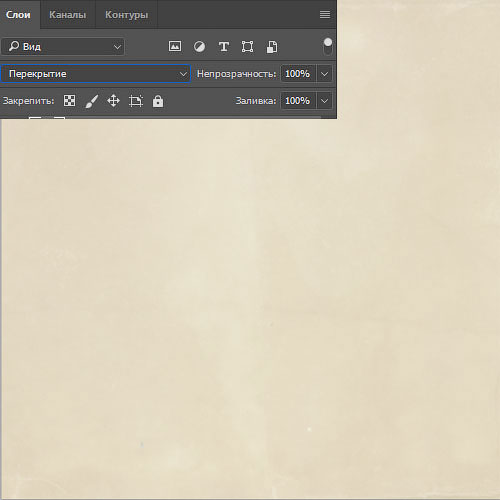Lock position move icon
The height and width of the screenshot is (500, 500).
pos(113,101)
